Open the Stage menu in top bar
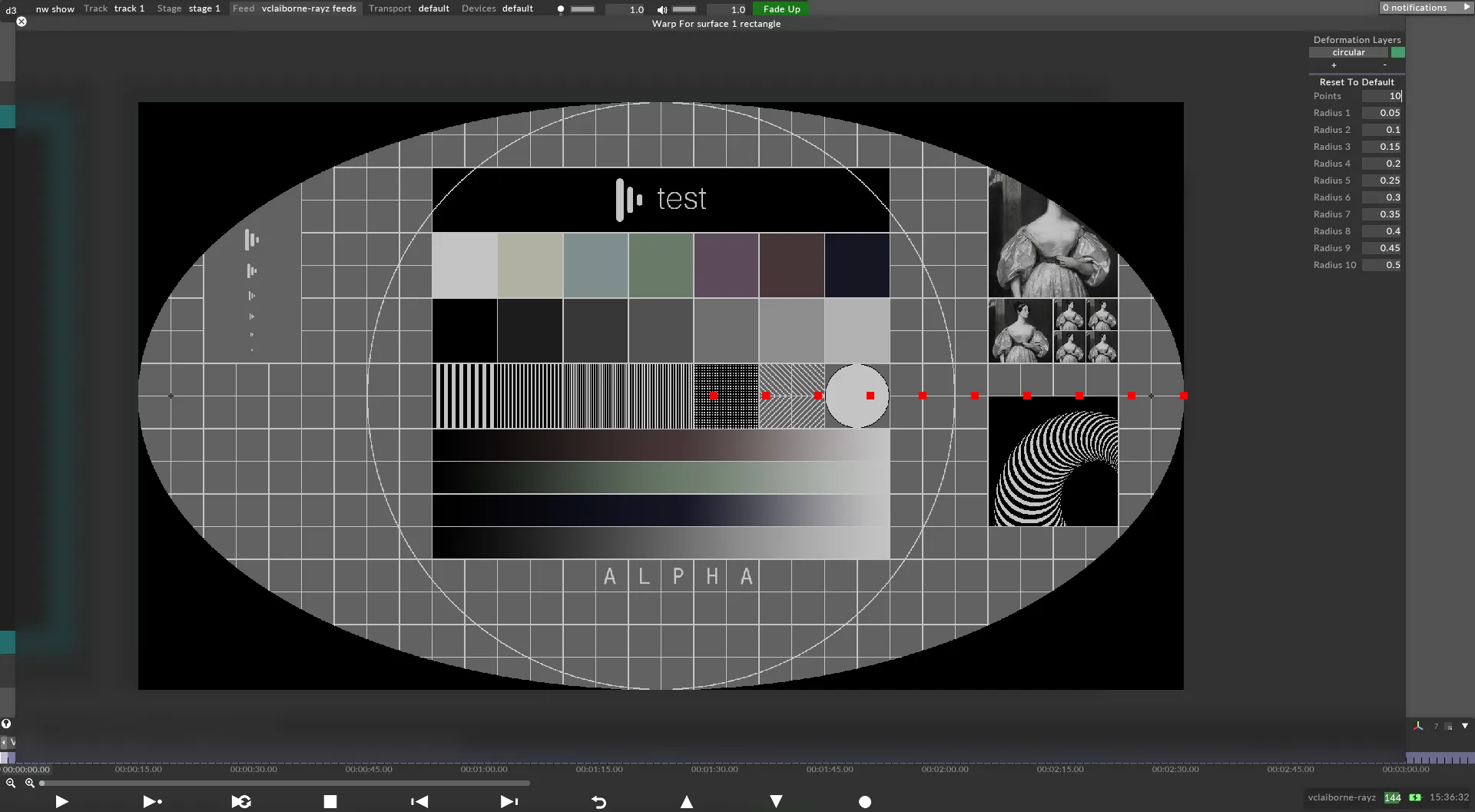This screenshot has height=812, width=1475. pyautogui.click(x=169, y=8)
